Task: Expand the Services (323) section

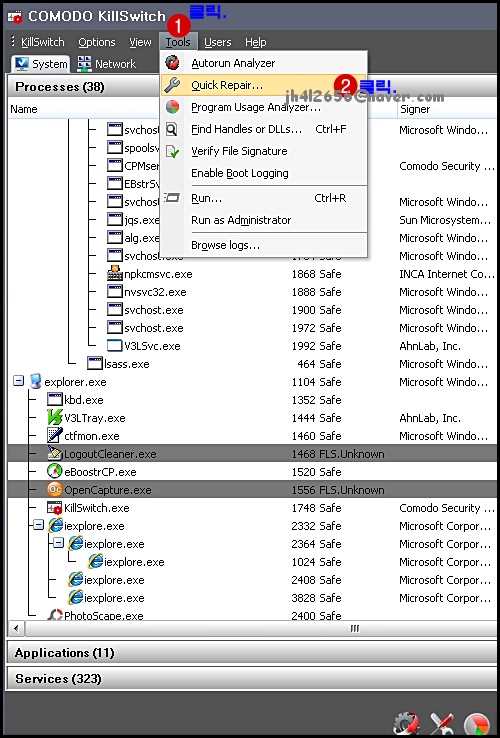Action: click(252, 679)
